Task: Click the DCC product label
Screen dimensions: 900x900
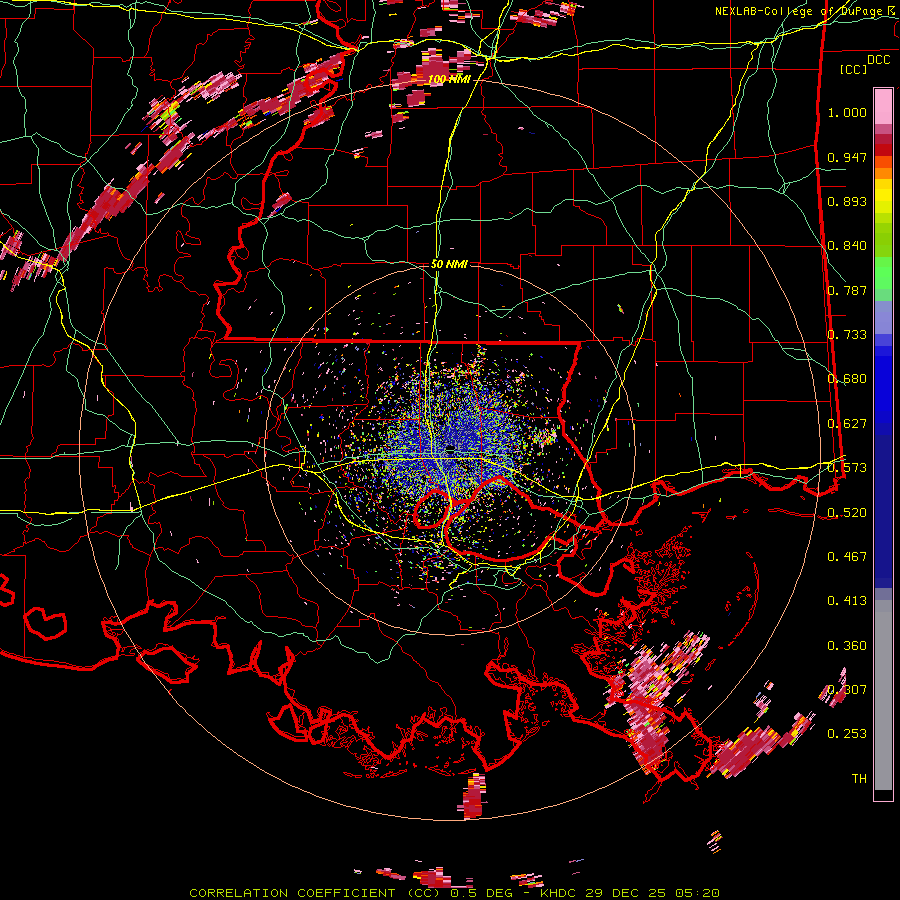Action: pos(878,60)
